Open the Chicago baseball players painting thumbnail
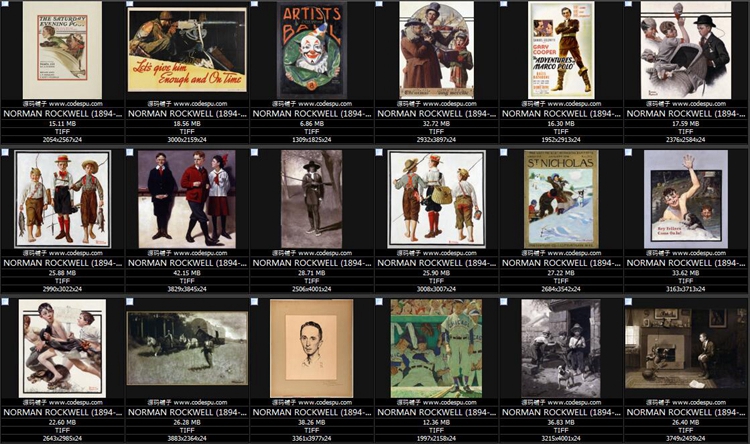The image size is (750, 444). (x=436, y=348)
